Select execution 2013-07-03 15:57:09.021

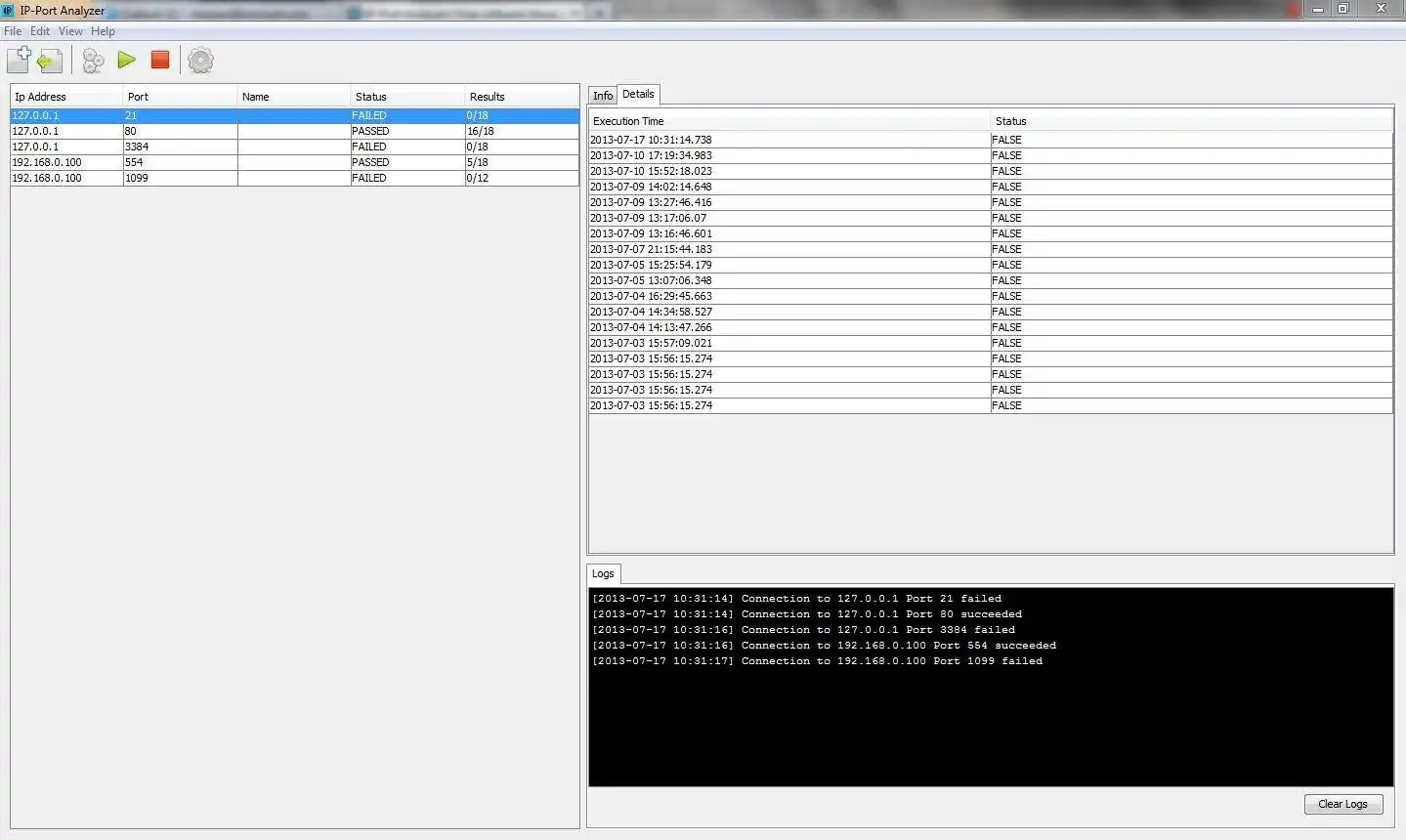coord(991,343)
